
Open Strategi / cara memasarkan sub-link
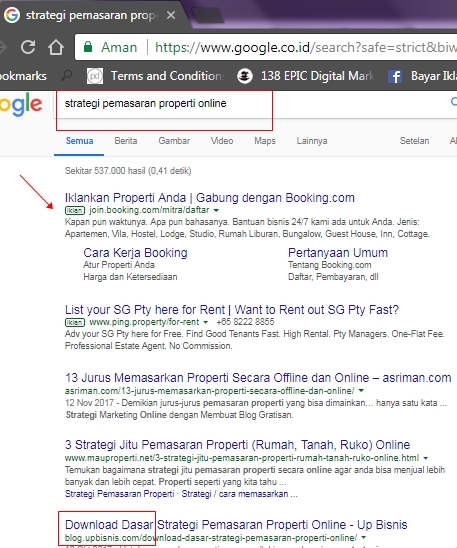click(x=239, y=494)
